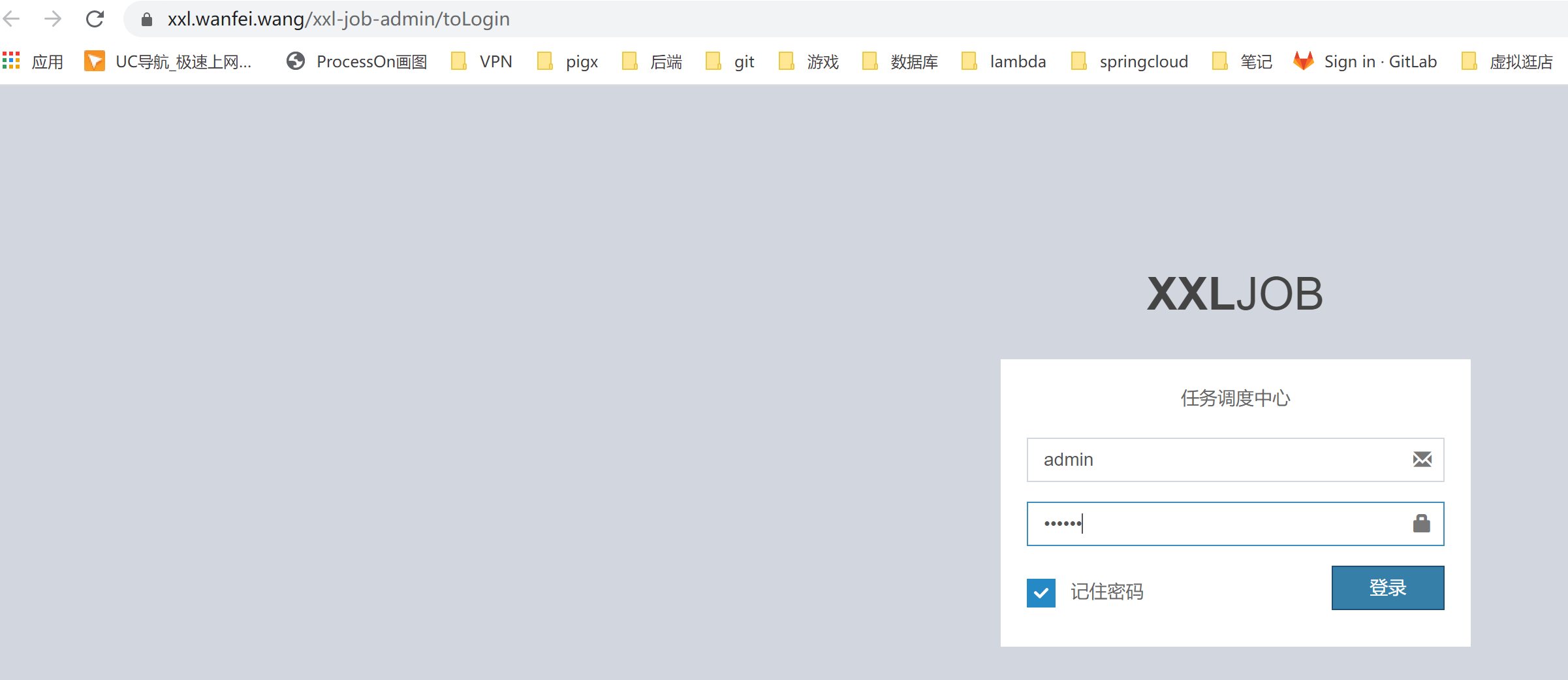Click the browser forward arrow

[53, 19]
